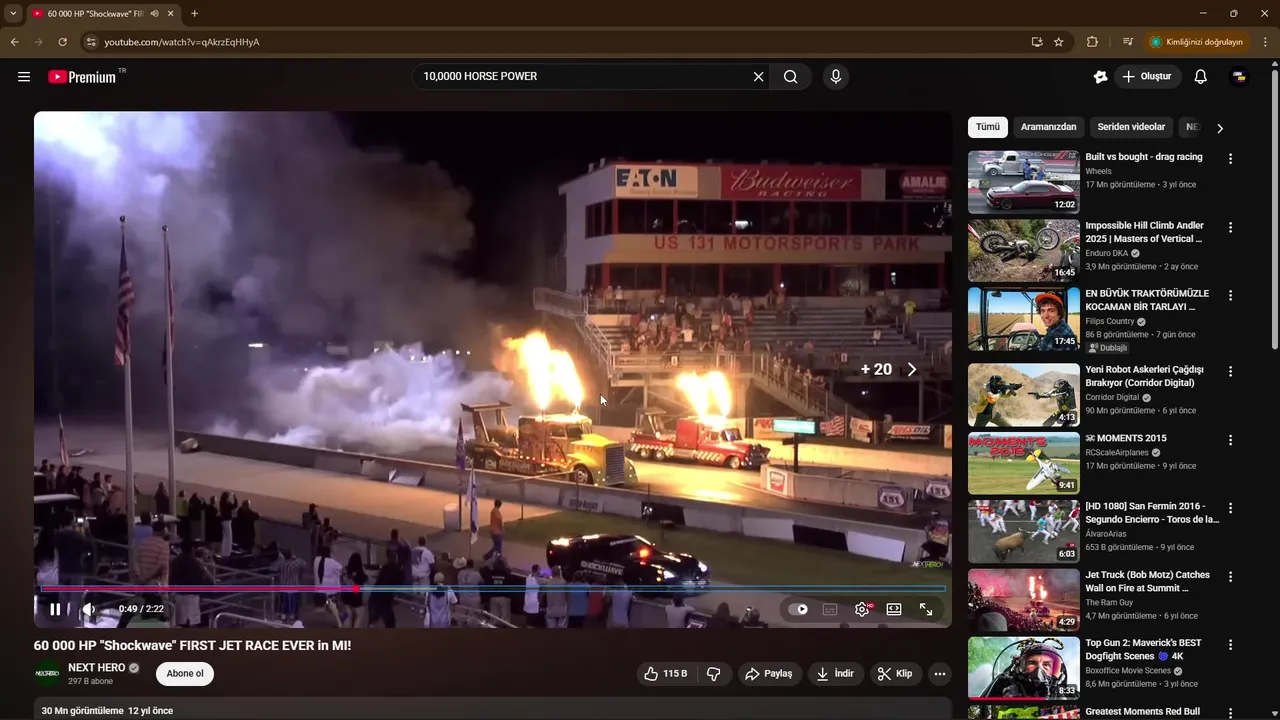The image size is (1280, 720).
Task: Open site information icon in address bar
Action: pyautogui.click(x=90, y=42)
